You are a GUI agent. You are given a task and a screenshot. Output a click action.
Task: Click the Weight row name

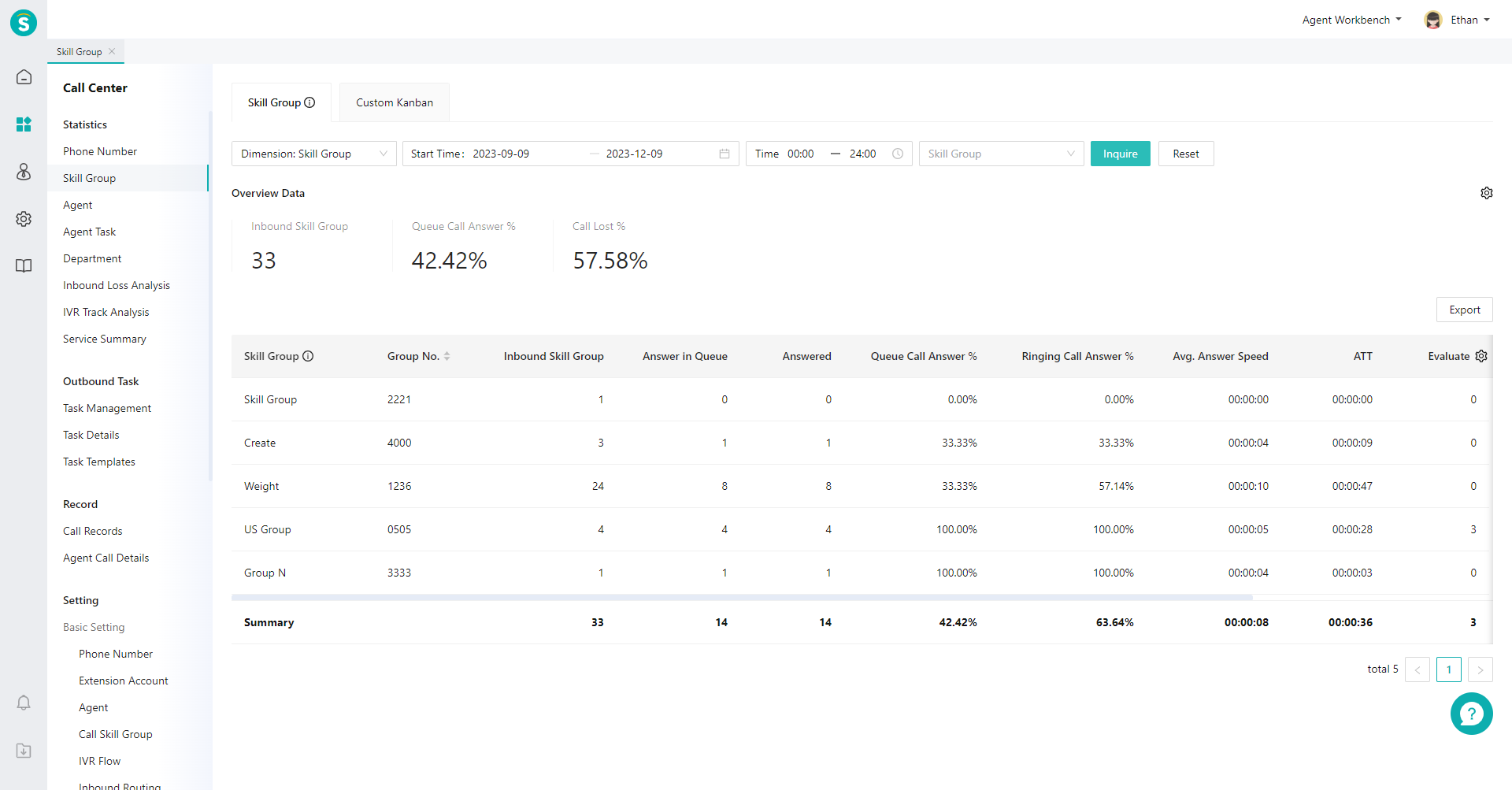pos(261,486)
